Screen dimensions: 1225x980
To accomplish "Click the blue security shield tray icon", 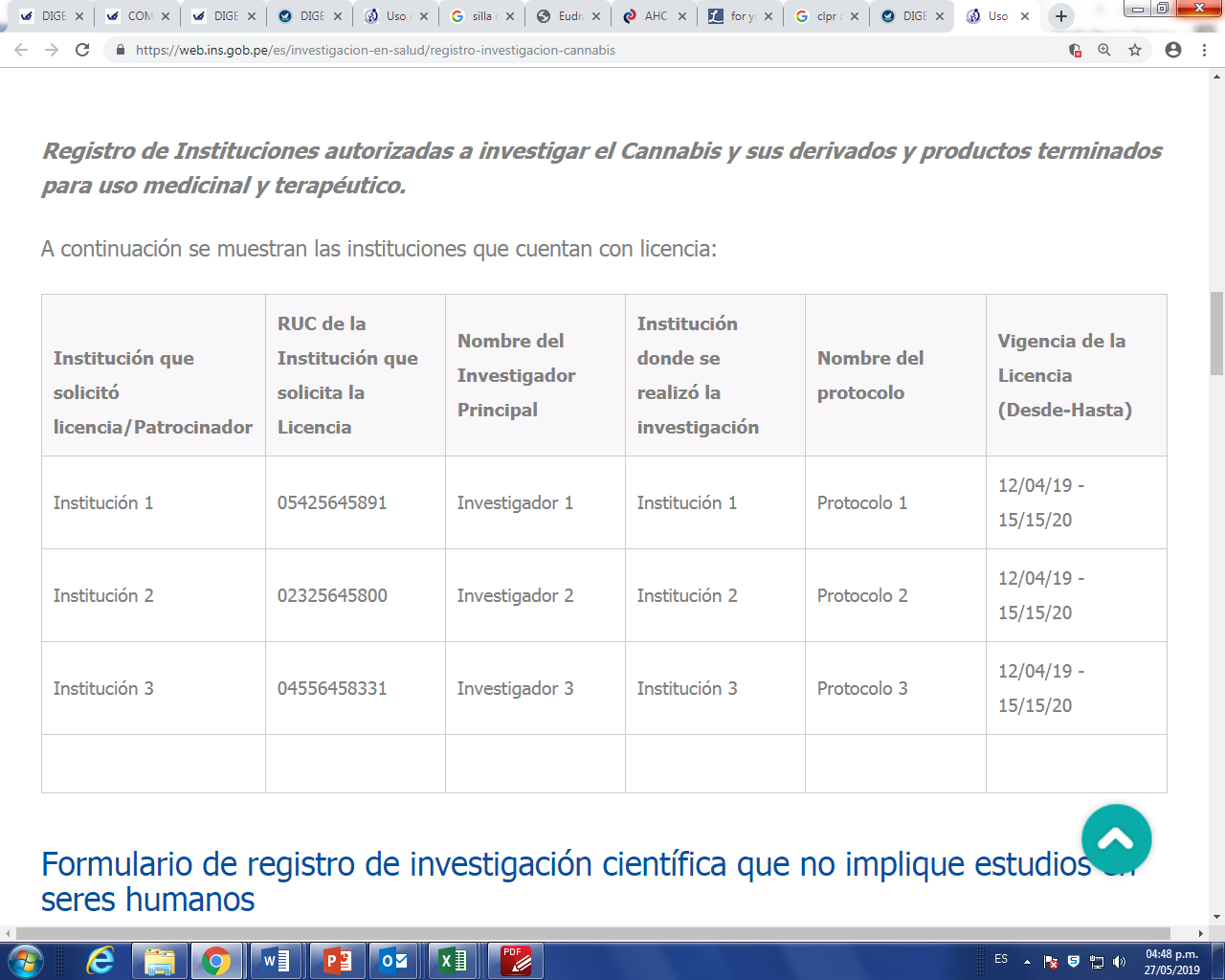I will point(1074,961).
